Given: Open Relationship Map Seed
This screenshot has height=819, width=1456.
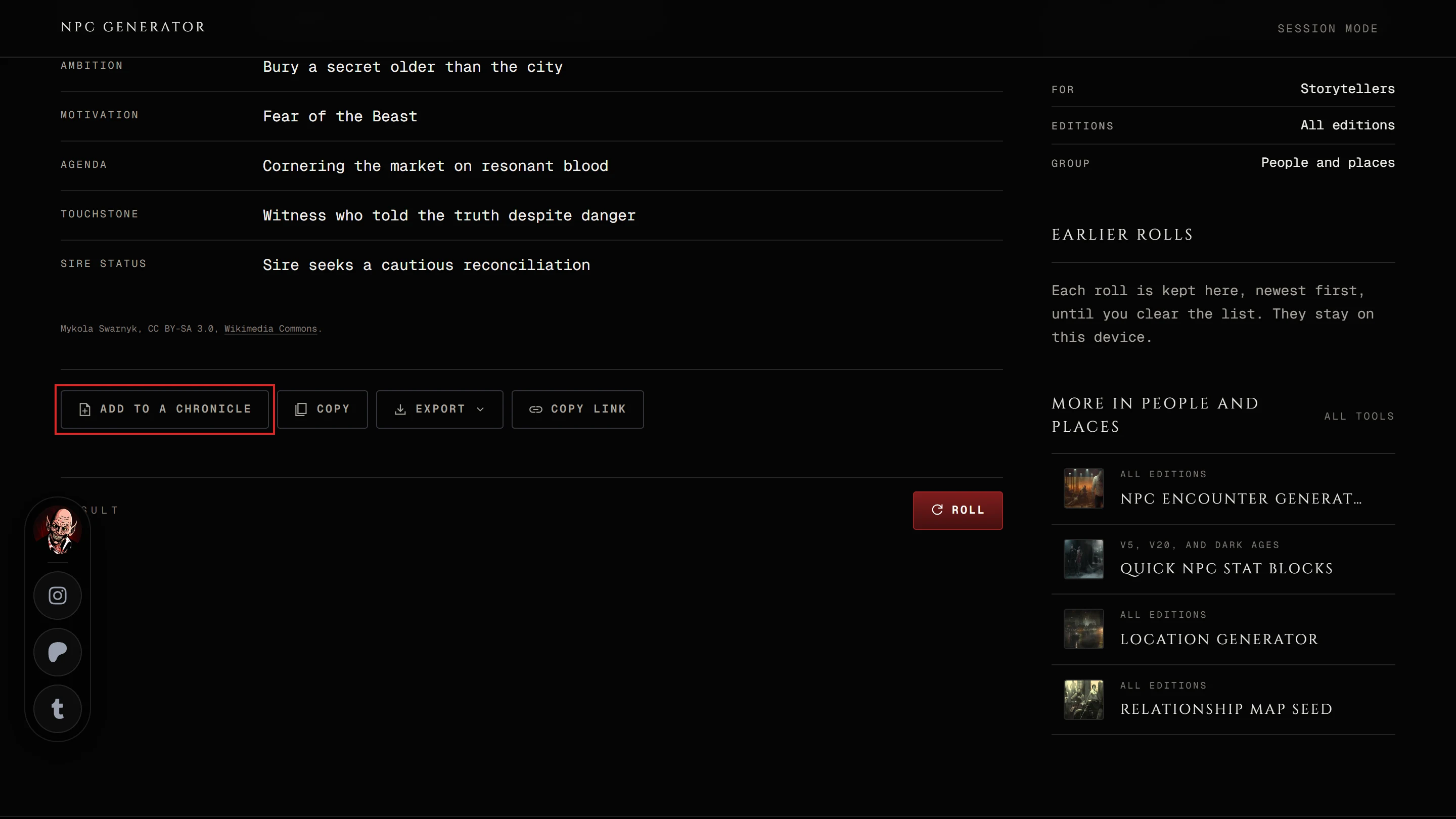Looking at the screenshot, I should [1223, 699].
